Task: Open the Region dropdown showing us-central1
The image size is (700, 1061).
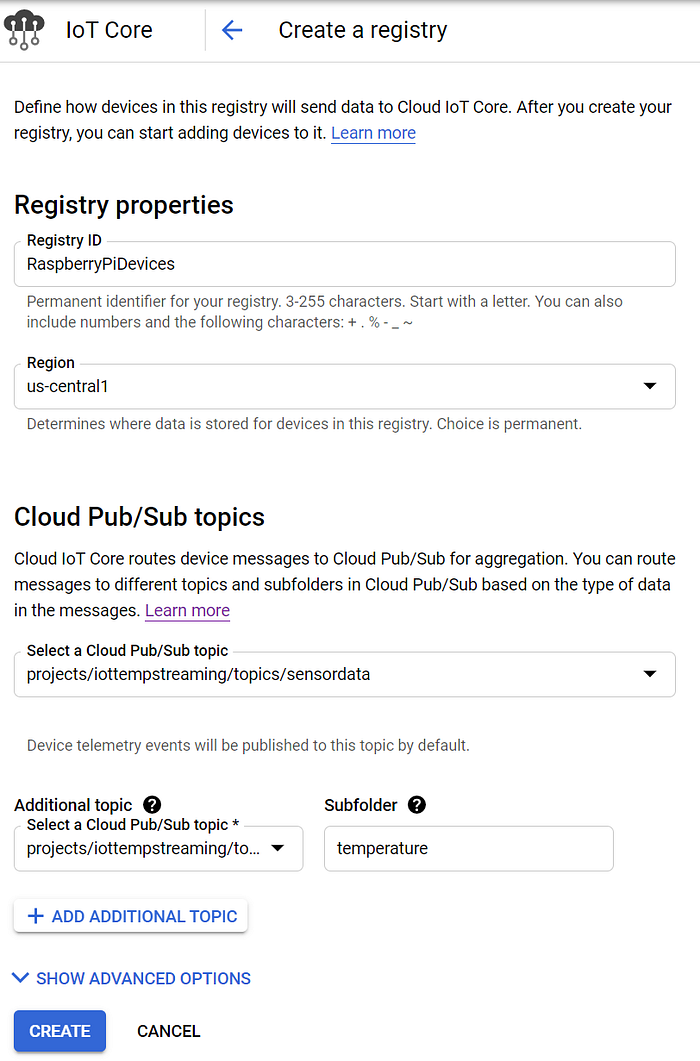Action: click(x=345, y=386)
